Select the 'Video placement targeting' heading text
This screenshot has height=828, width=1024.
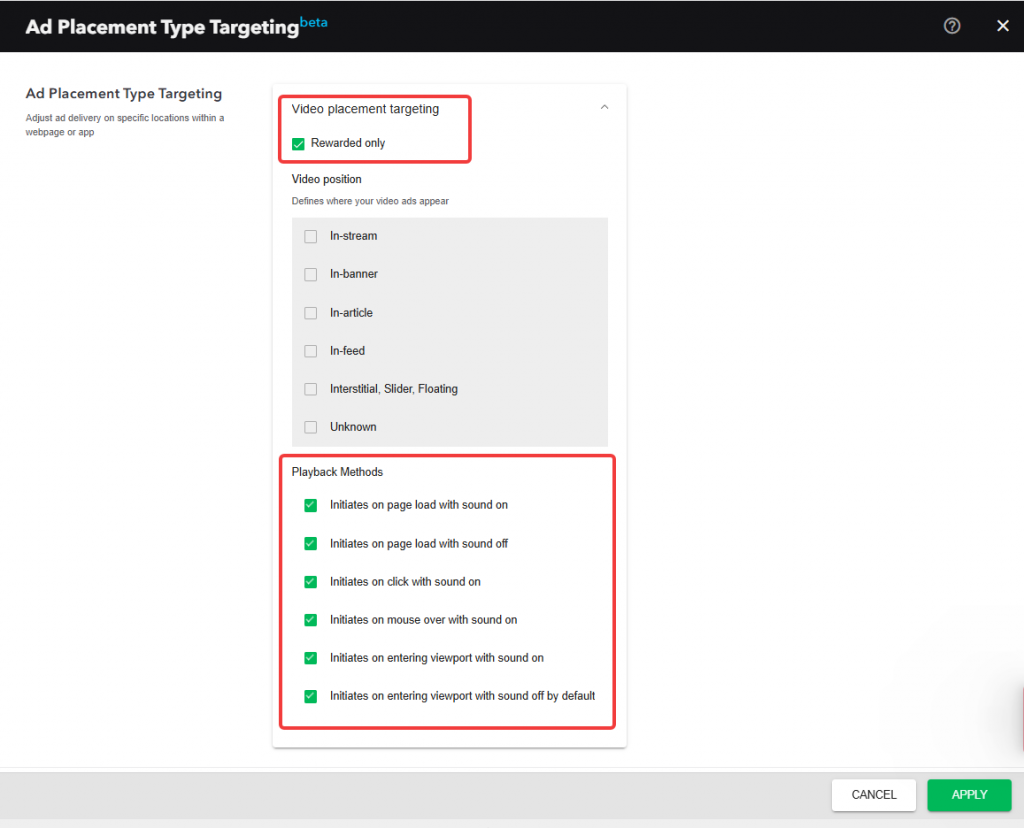coord(365,109)
